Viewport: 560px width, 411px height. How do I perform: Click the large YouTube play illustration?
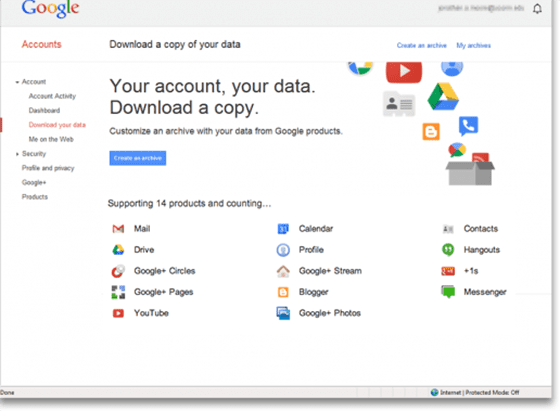(404, 72)
